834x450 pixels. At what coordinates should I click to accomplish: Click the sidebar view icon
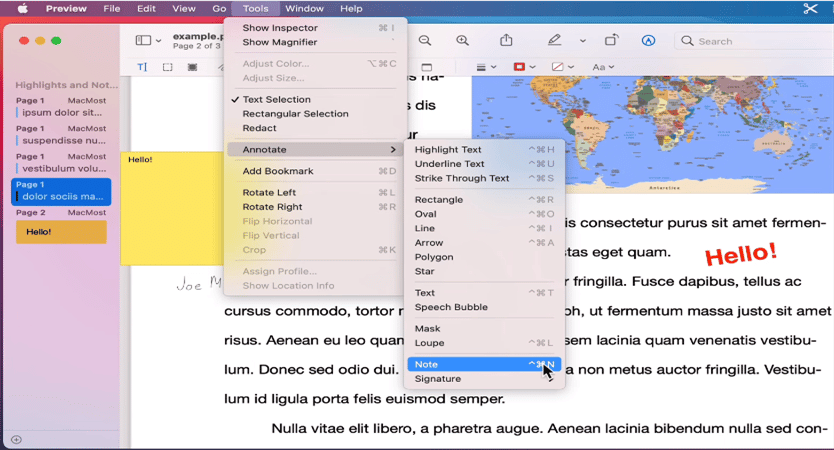click(x=143, y=40)
